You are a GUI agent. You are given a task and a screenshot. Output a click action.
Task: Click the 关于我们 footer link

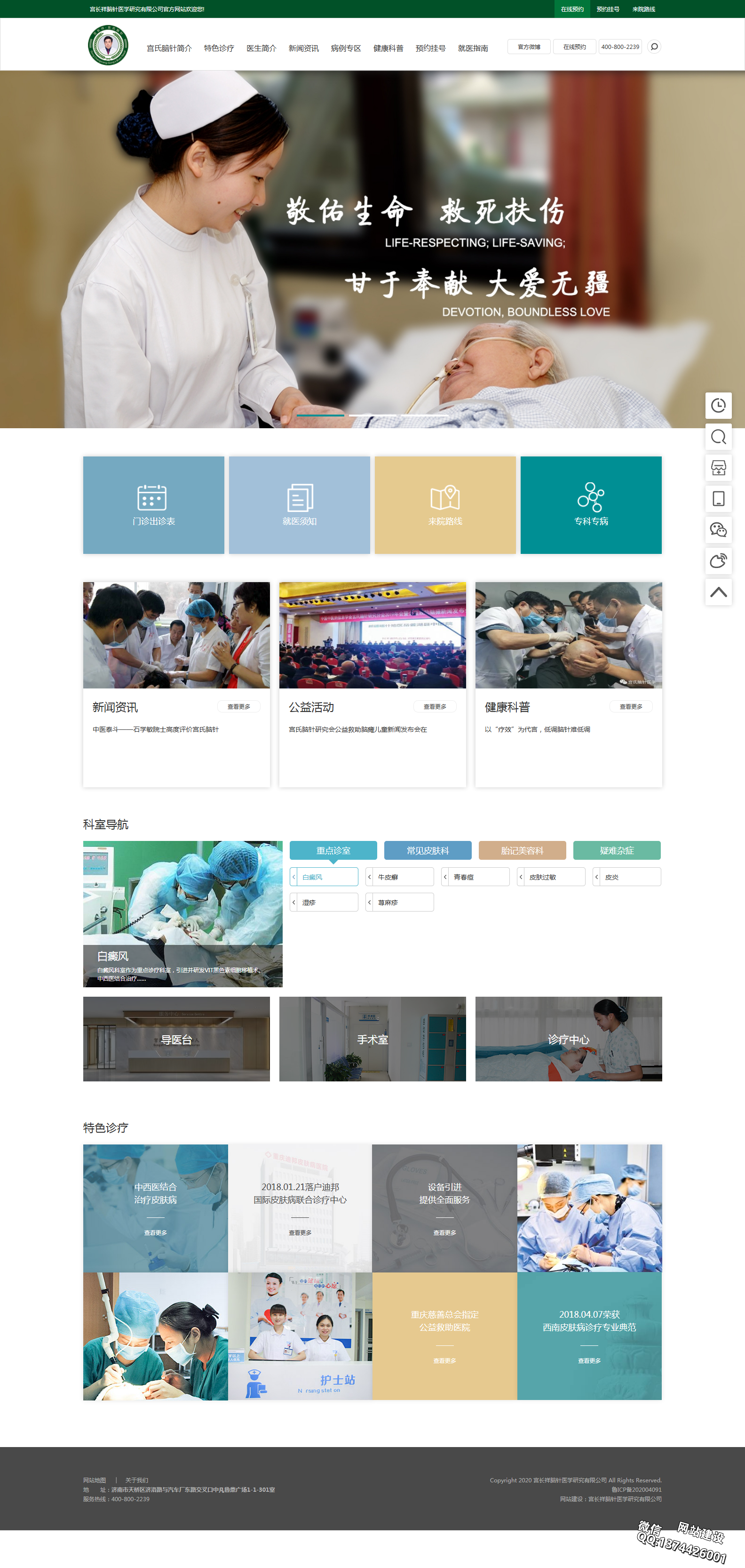(137, 1480)
